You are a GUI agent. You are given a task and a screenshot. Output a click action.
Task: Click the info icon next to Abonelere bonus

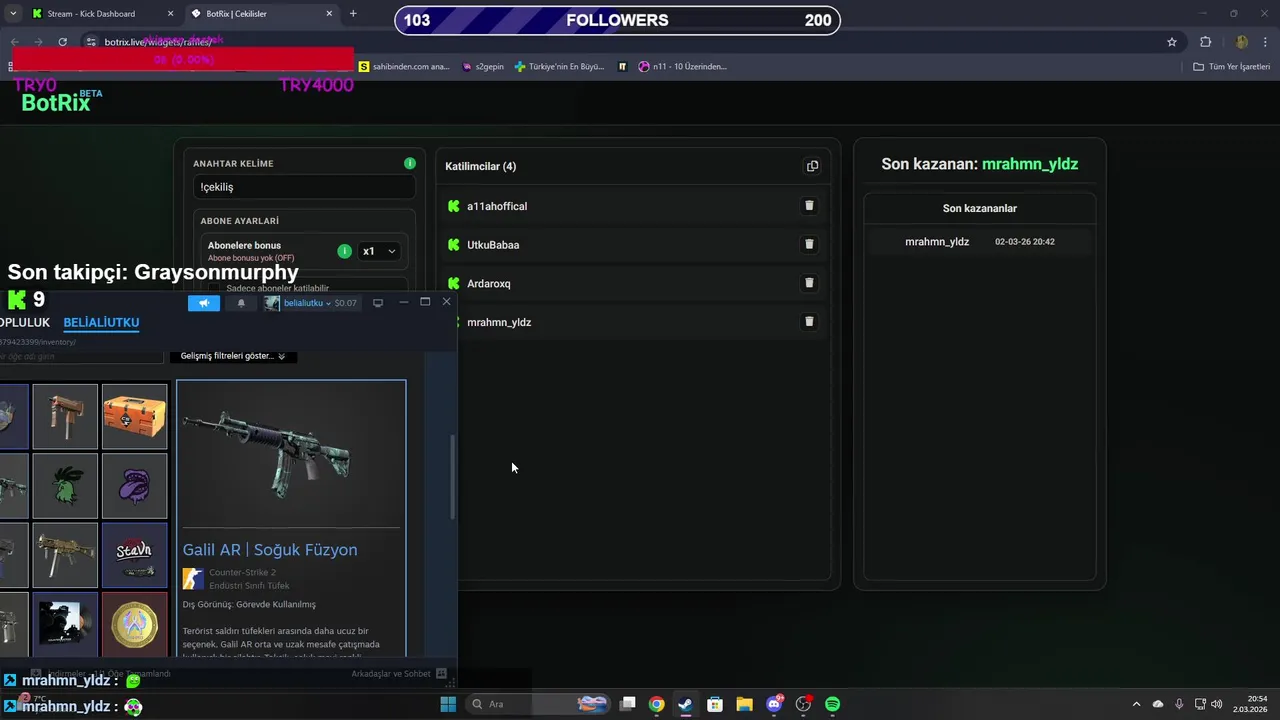pos(344,251)
